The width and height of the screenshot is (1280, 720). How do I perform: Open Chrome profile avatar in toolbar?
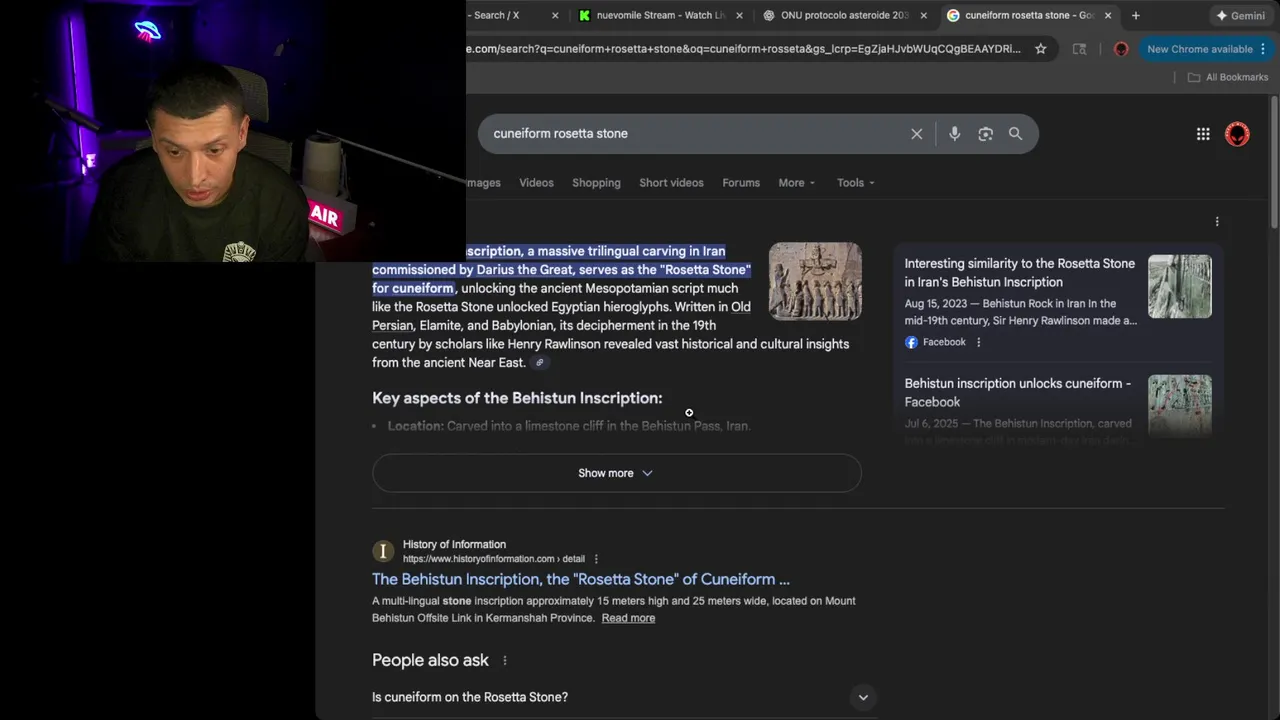click(1121, 49)
